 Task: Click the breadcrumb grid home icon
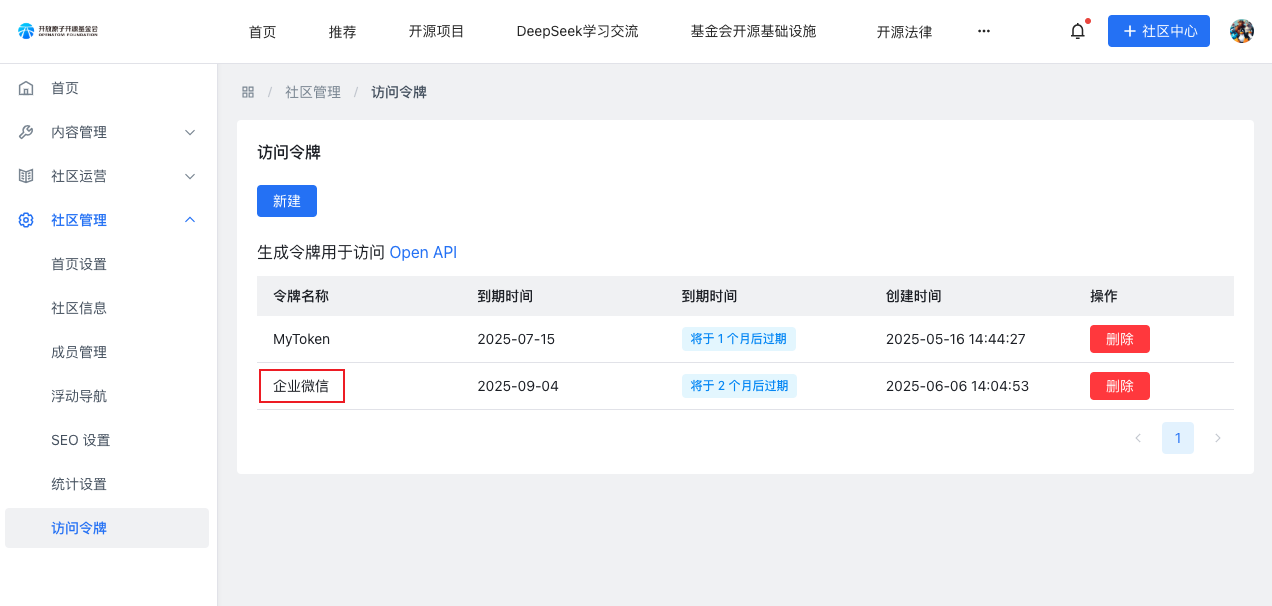coord(248,92)
